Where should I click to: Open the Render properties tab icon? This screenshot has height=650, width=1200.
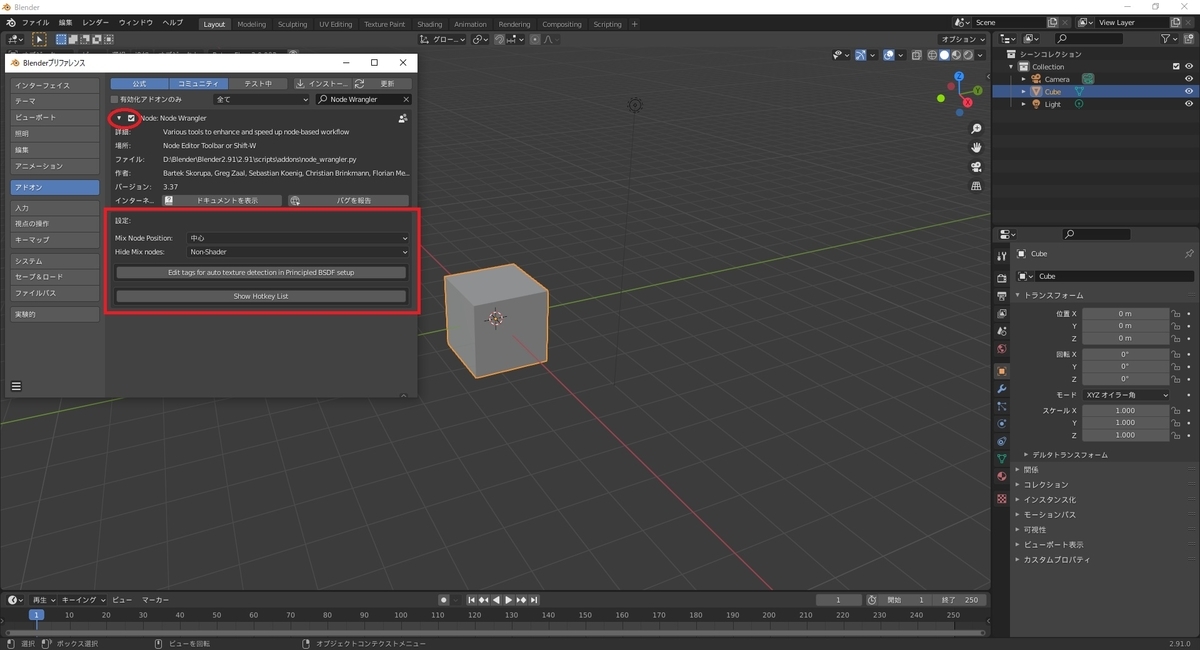click(1001, 277)
